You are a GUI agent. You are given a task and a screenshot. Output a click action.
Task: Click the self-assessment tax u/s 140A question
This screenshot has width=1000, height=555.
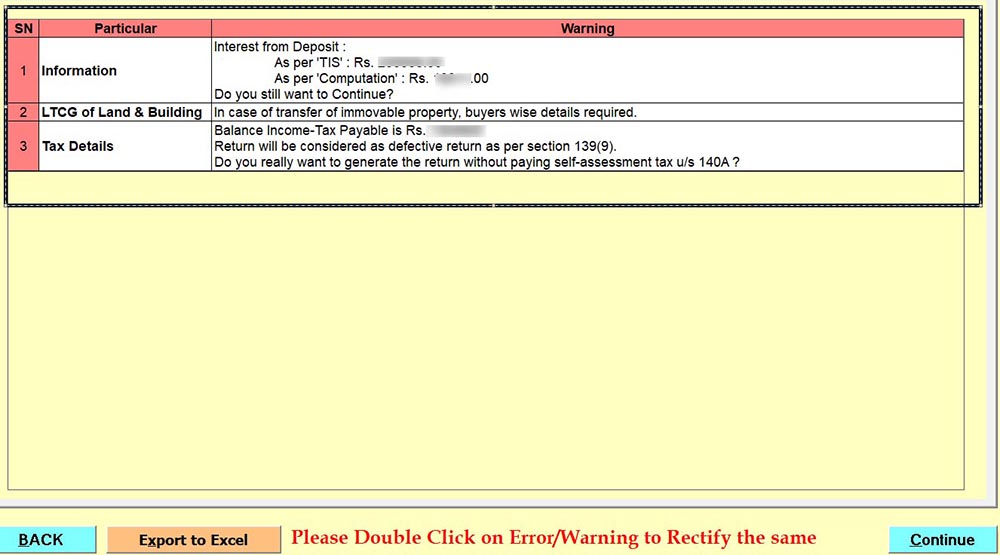coord(476,162)
